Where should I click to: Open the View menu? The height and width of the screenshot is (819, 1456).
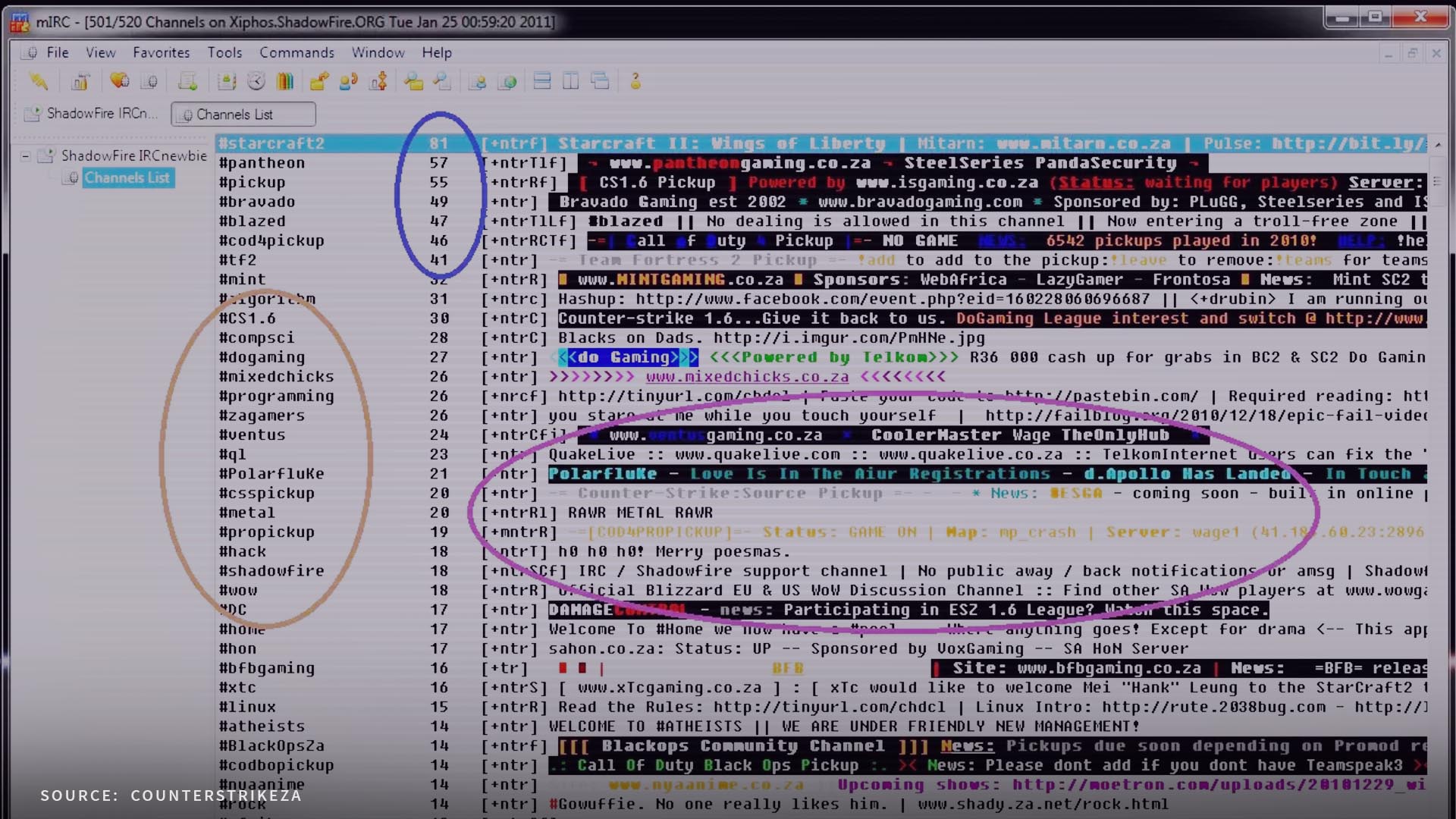(101, 52)
